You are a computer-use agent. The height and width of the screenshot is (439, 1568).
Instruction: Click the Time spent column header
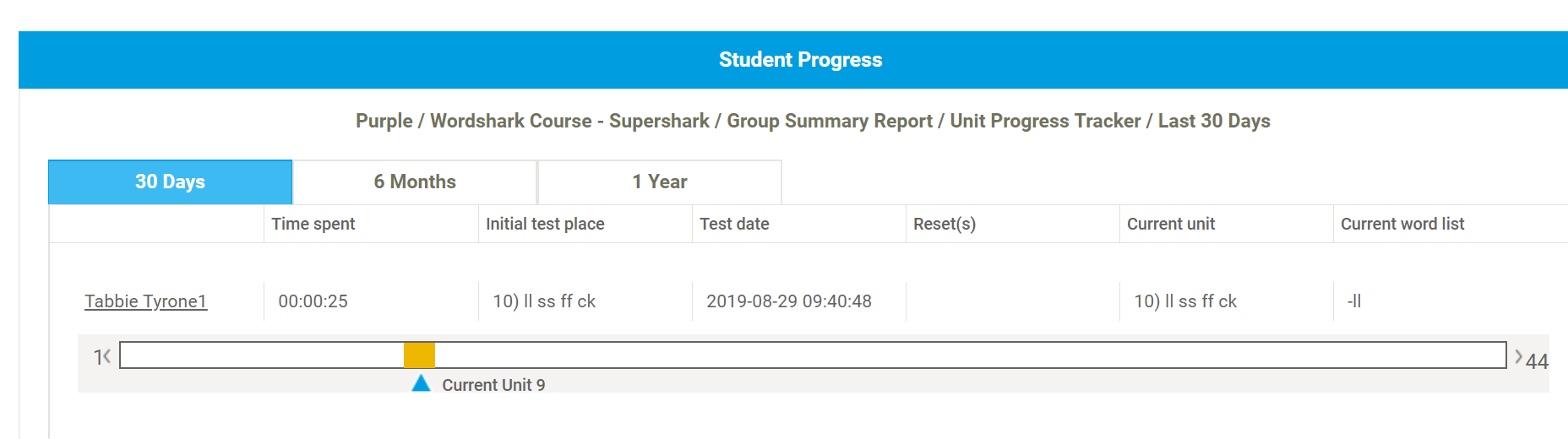[x=313, y=224]
